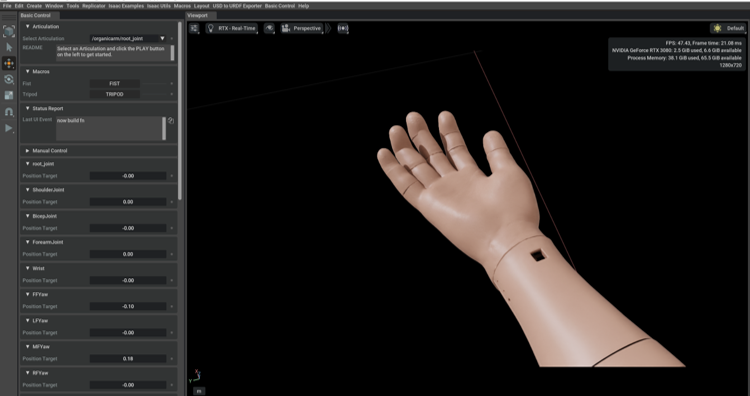The width and height of the screenshot is (750, 396).
Task: Open the Replicator menu
Action: 94,6
